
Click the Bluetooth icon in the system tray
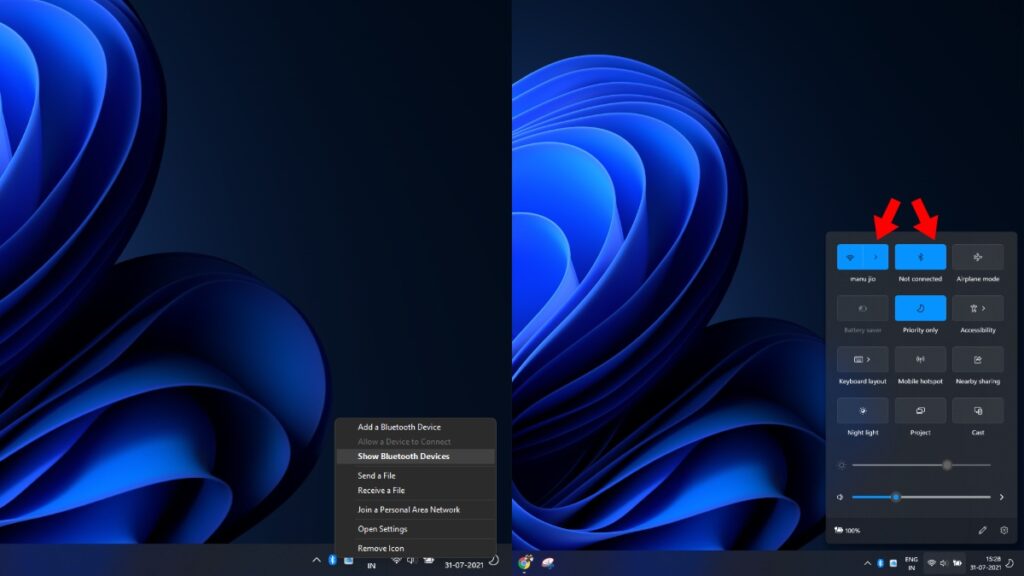coord(333,561)
